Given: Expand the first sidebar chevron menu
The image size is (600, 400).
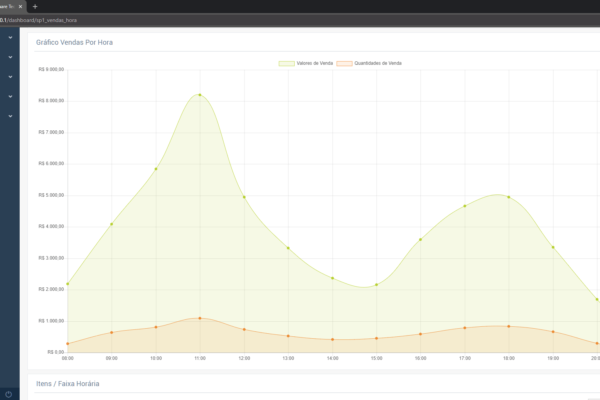Looking at the screenshot, I should [10, 38].
